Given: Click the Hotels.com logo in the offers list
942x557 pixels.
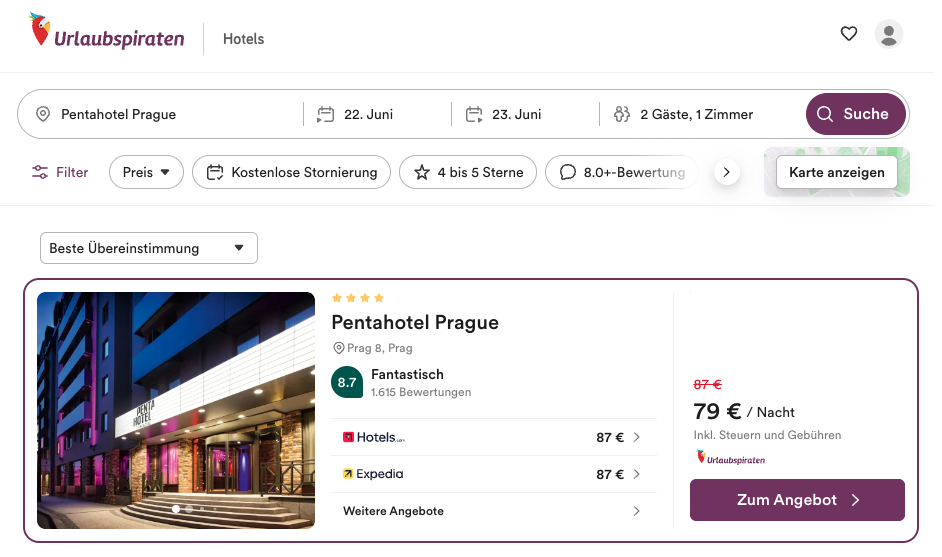Looking at the screenshot, I should (x=374, y=437).
